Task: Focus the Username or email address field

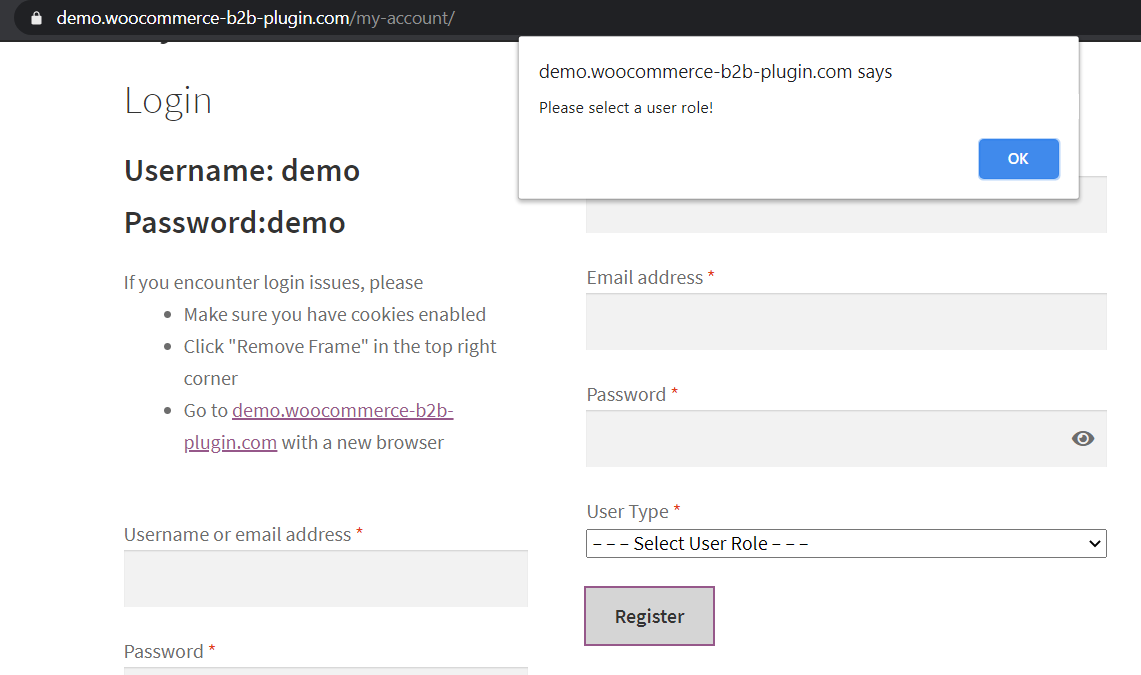Action: coord(325,578)
